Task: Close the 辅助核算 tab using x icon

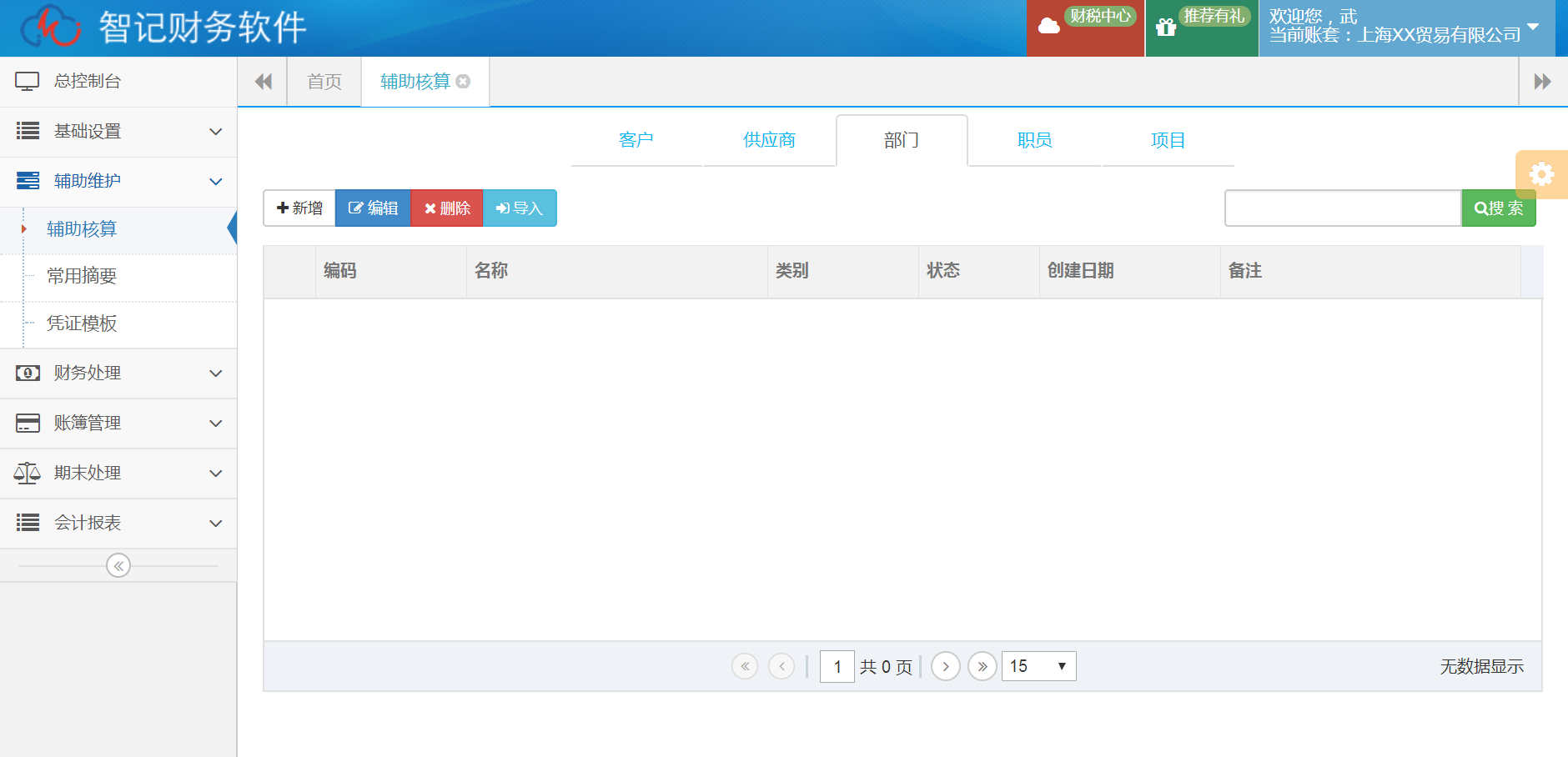Action: 464,82
